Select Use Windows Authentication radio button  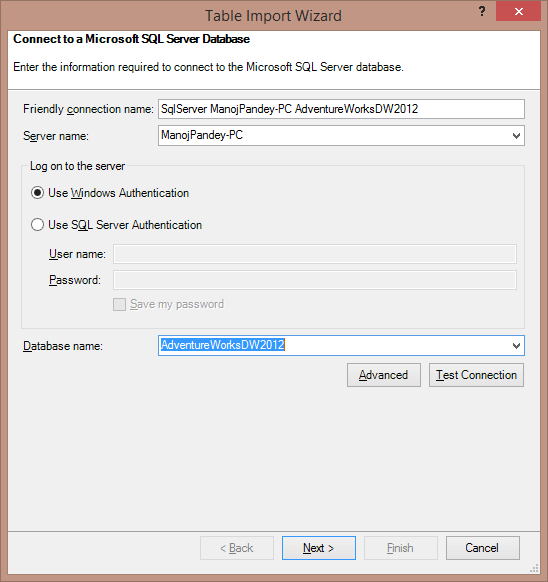point(37,193)
